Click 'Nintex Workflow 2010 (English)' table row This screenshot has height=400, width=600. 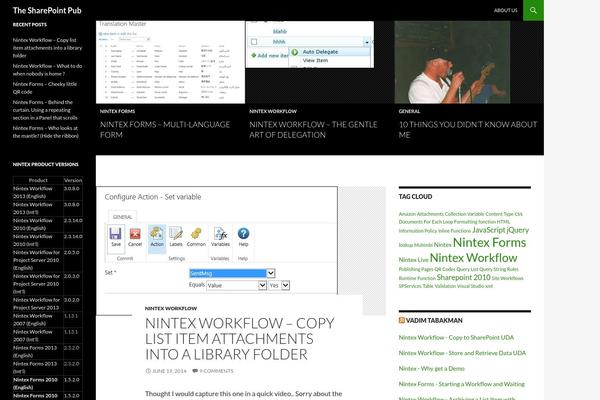tap(47, 224)
